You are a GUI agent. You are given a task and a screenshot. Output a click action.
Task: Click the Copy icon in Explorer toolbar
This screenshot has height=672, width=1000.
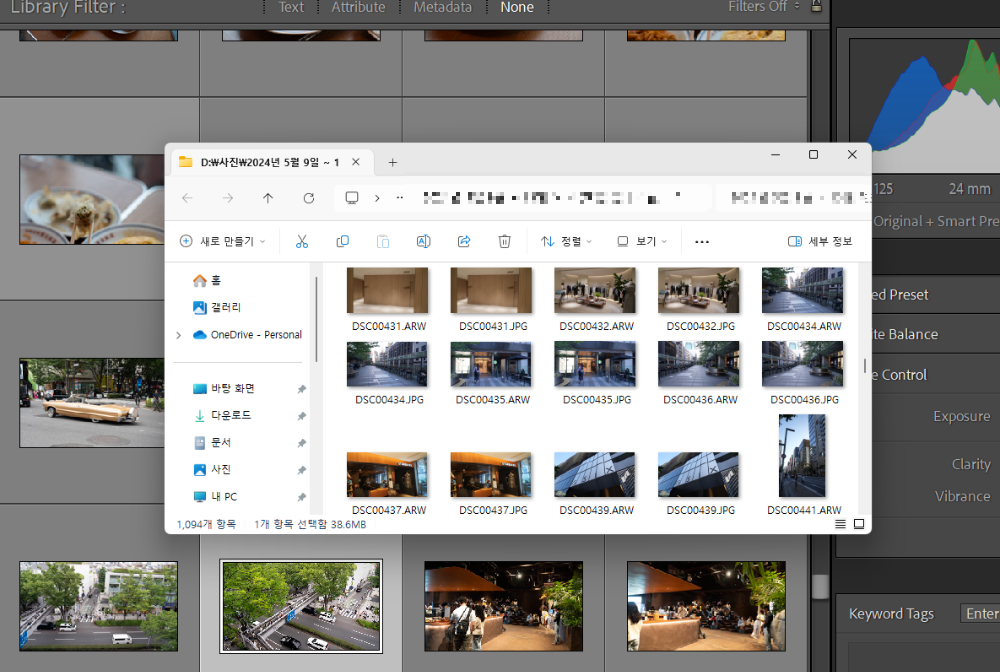[x=342, y=241]
